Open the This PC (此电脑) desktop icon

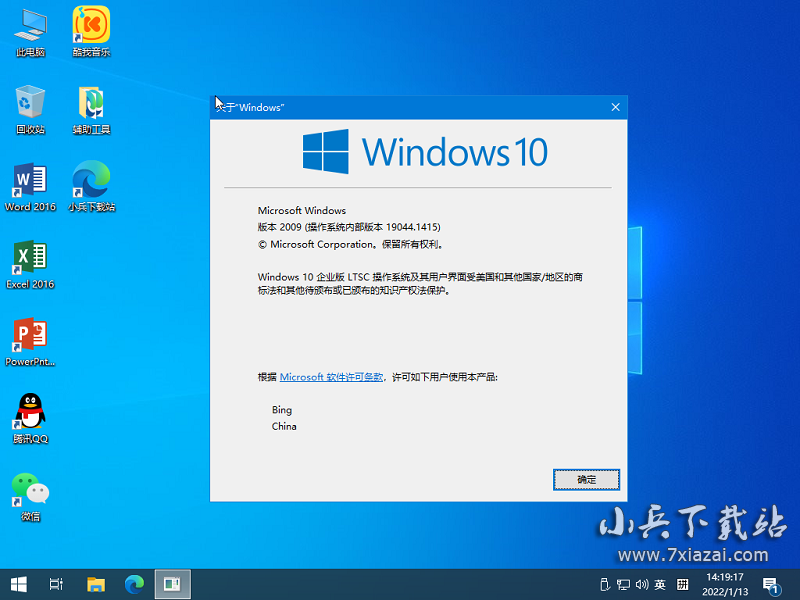click(x=30, y=32)
